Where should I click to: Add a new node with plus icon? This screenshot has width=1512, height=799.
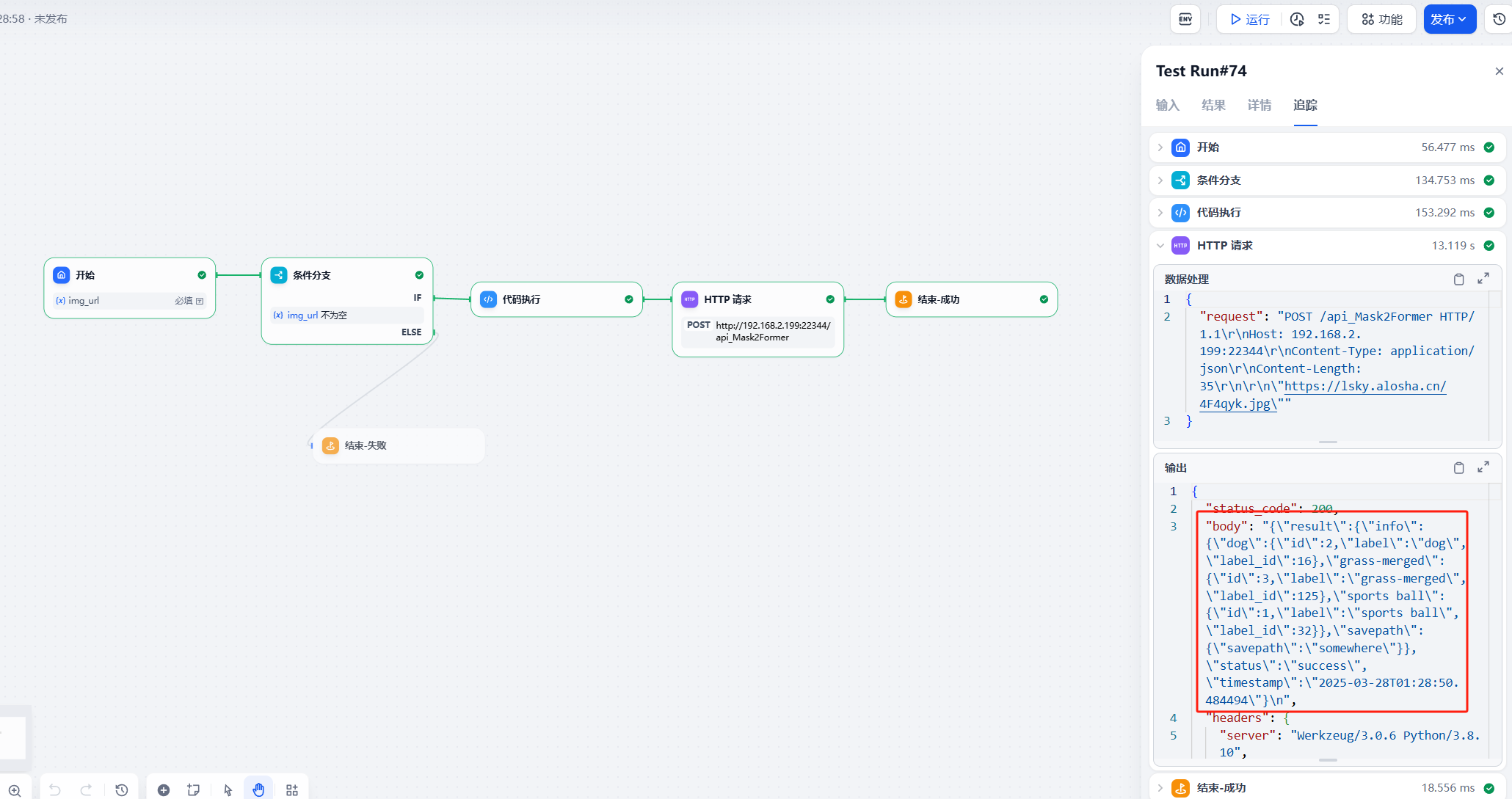coord(164,790)
